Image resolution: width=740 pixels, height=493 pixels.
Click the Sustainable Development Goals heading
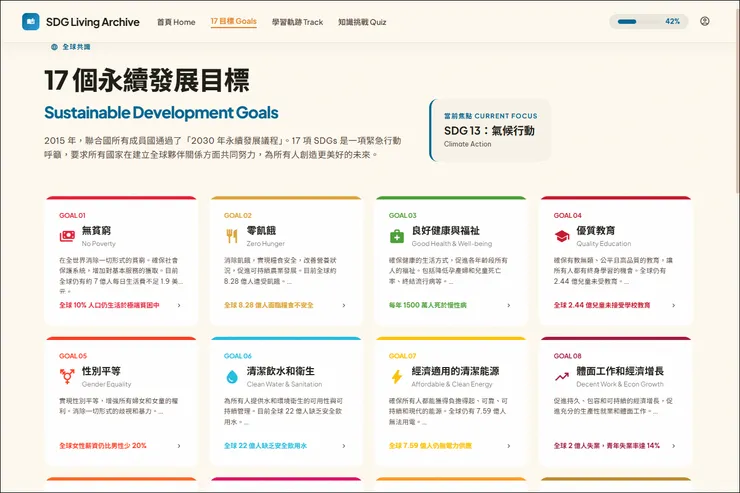point(161,113)
